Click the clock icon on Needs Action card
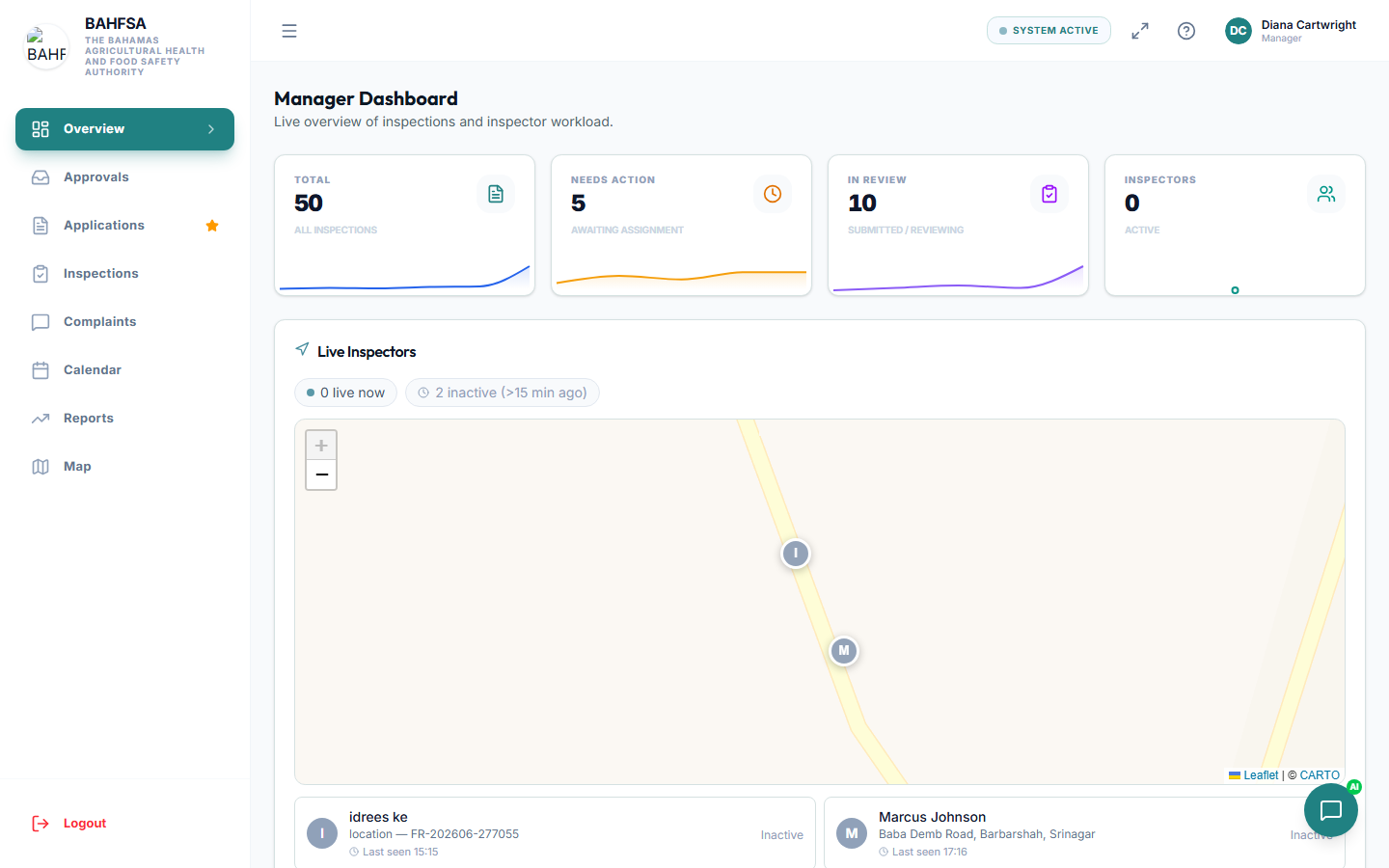 (x=773, y=194)
